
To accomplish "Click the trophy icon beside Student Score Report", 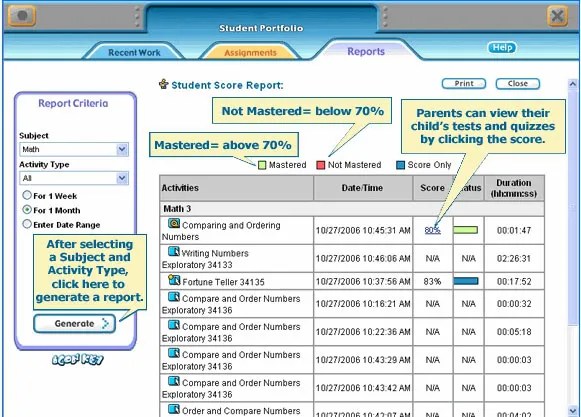I will coord(163,84).
